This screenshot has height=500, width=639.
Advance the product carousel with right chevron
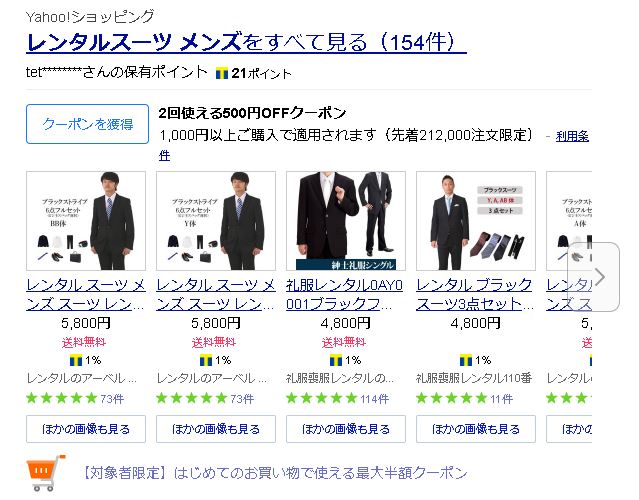pos(599,277)
